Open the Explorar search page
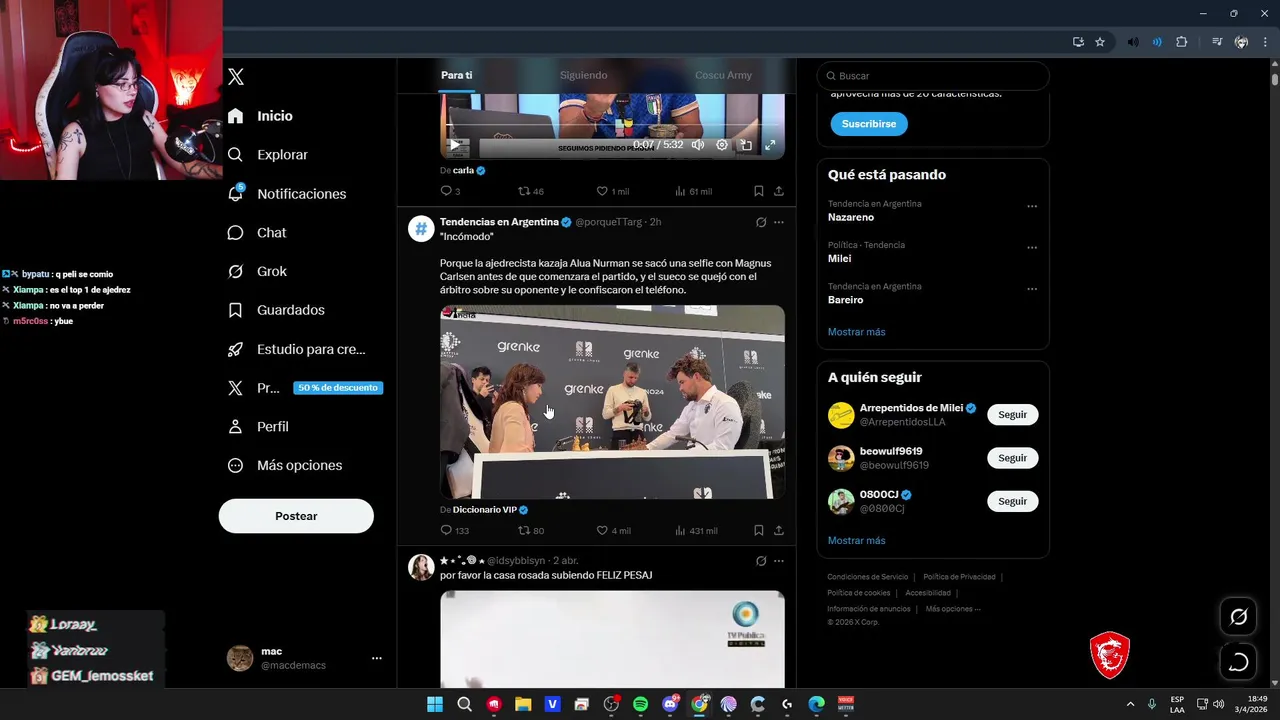 (x=267, y=155)
